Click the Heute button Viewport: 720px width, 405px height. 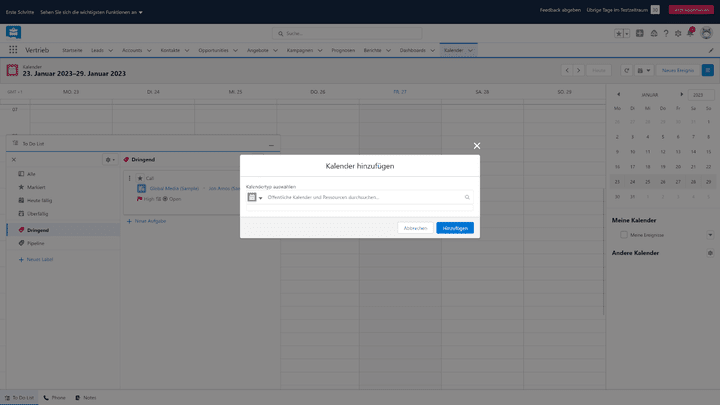click(x=598, y=70)
